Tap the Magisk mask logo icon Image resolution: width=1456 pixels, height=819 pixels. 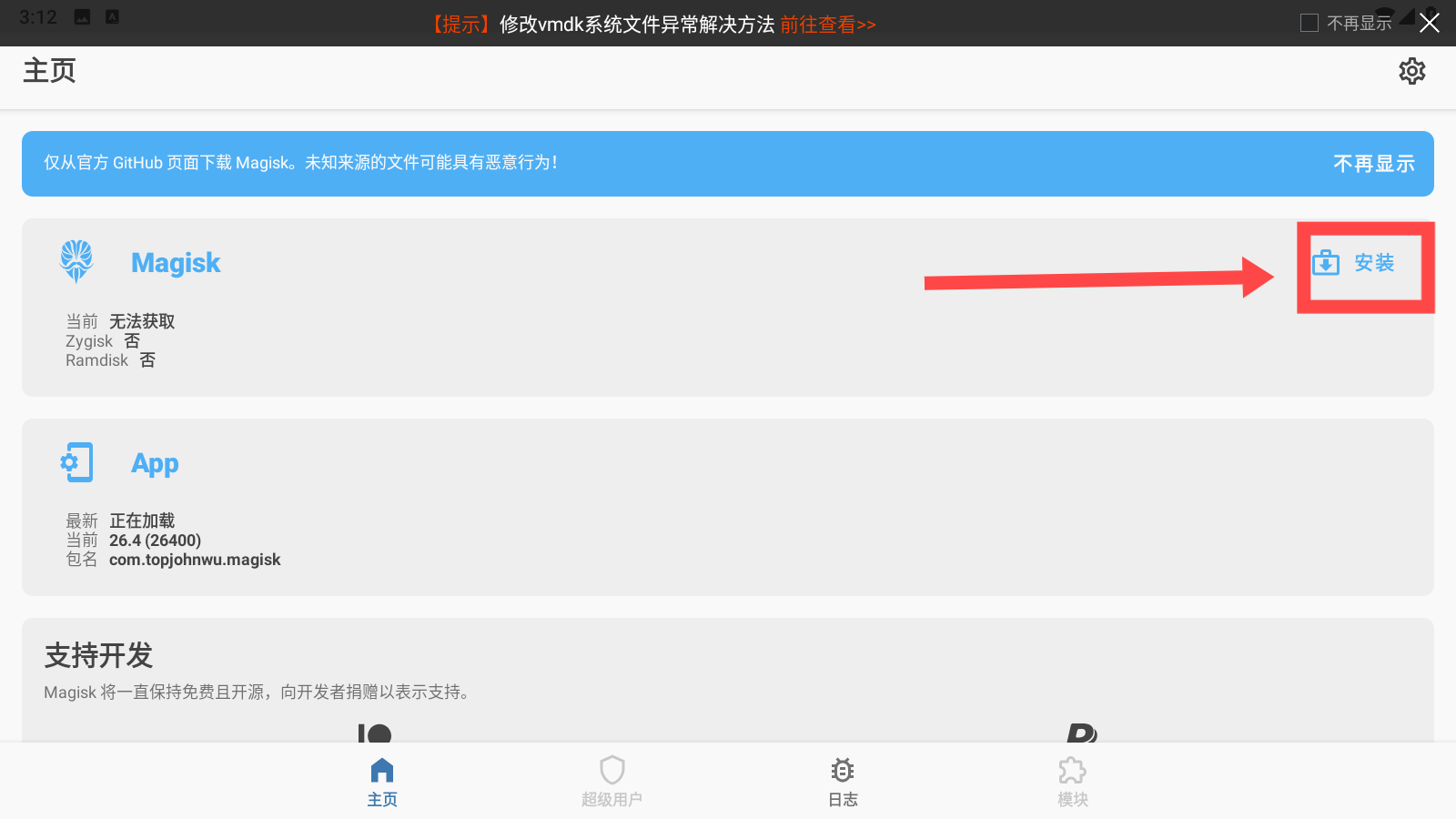coord(76,261)
